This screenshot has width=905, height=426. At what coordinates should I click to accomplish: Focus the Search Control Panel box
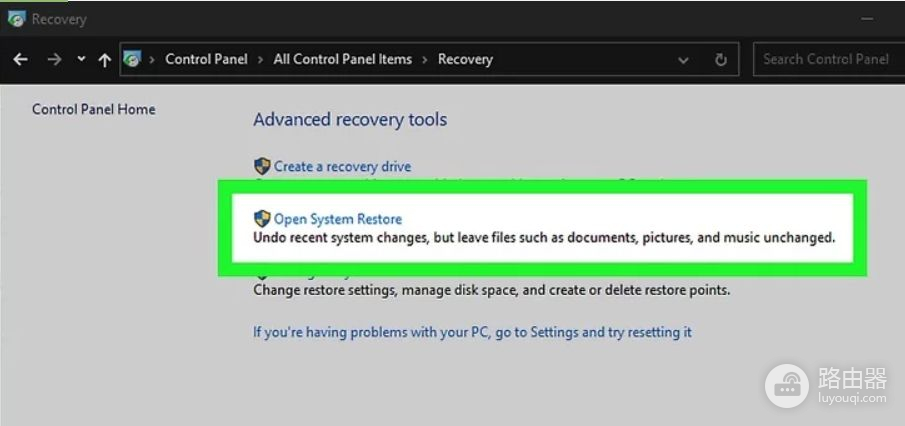(825, 59)
